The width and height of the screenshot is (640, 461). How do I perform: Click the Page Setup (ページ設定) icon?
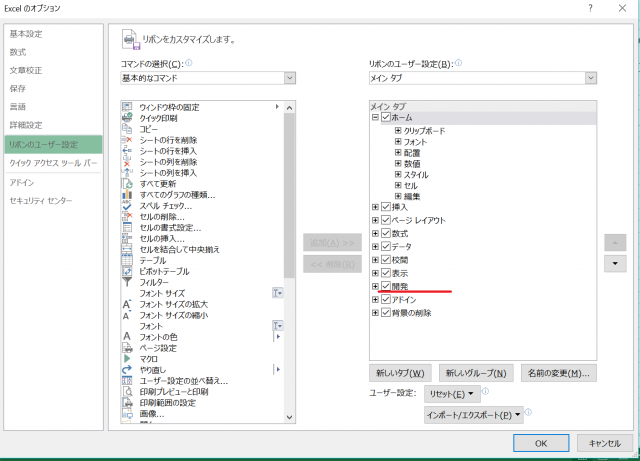[128, 347]
